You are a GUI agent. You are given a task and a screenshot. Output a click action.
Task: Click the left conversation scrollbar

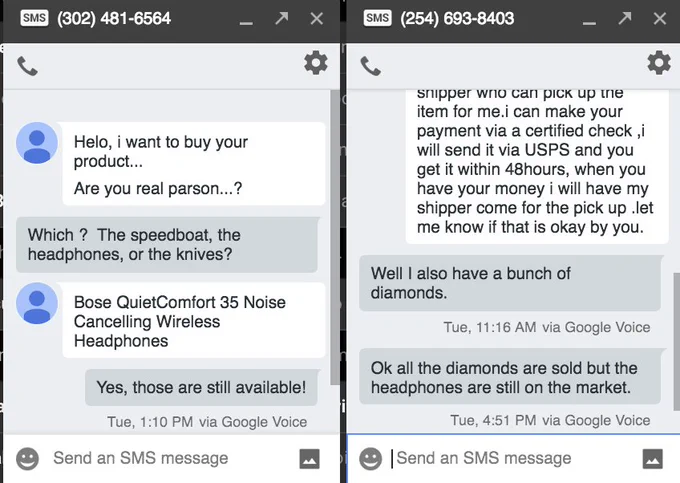coord(335,237)
